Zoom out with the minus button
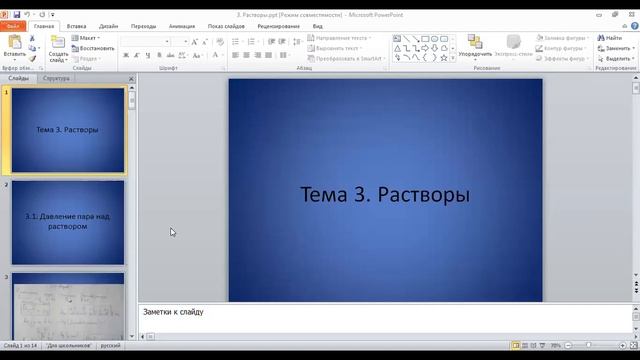This screenshot has height=360, width=640. point(568,346)
